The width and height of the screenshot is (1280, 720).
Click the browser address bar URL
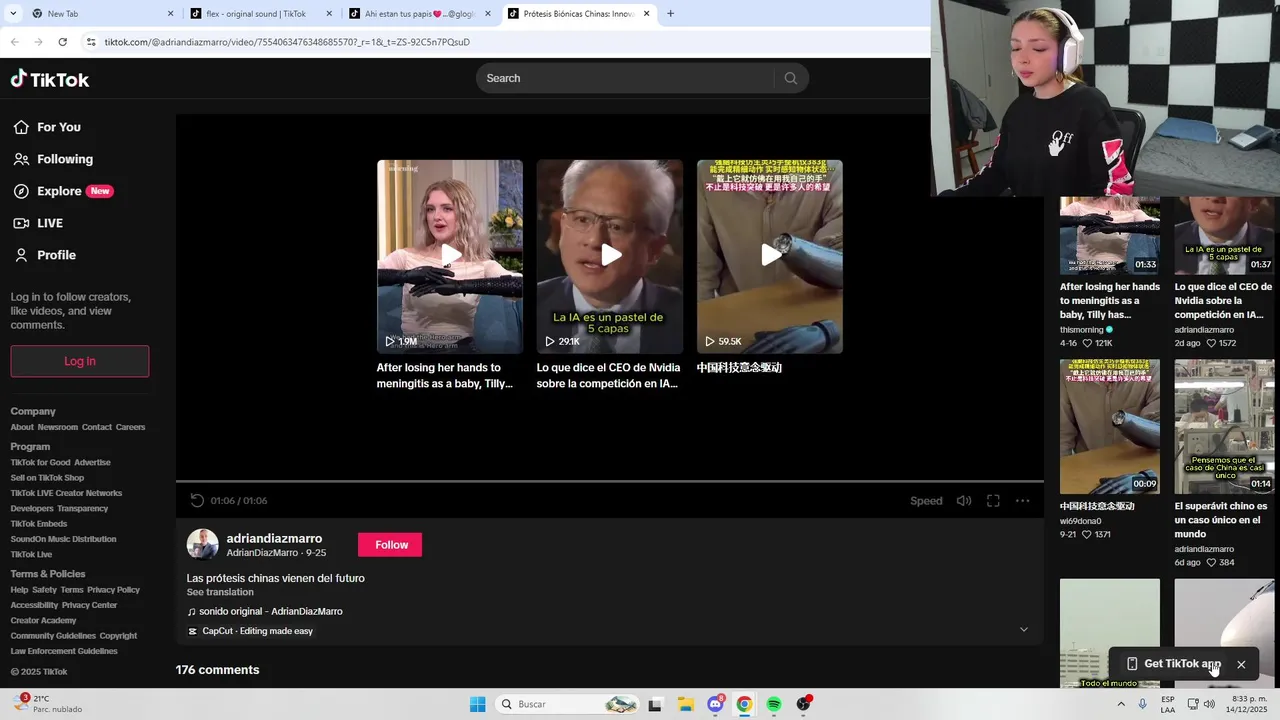[287, 42]
